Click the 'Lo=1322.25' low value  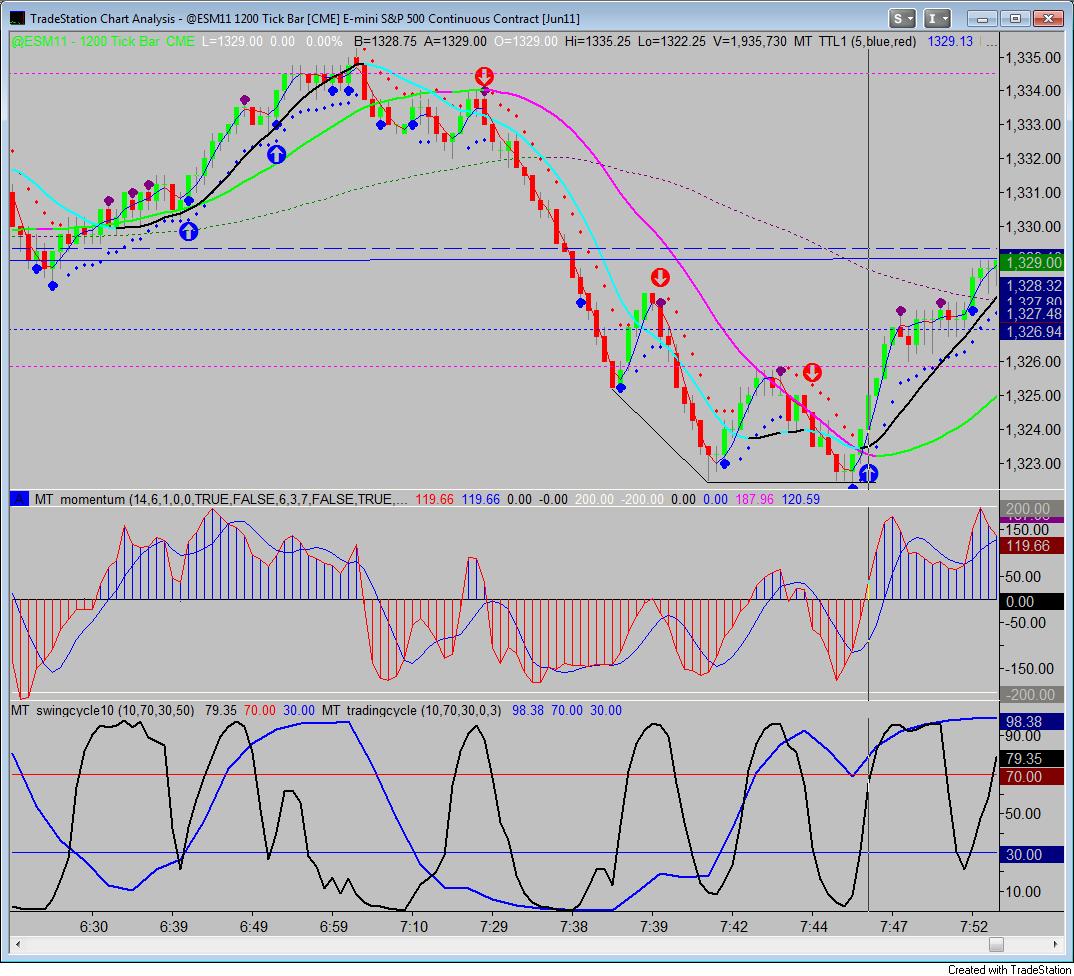[671, 42]
